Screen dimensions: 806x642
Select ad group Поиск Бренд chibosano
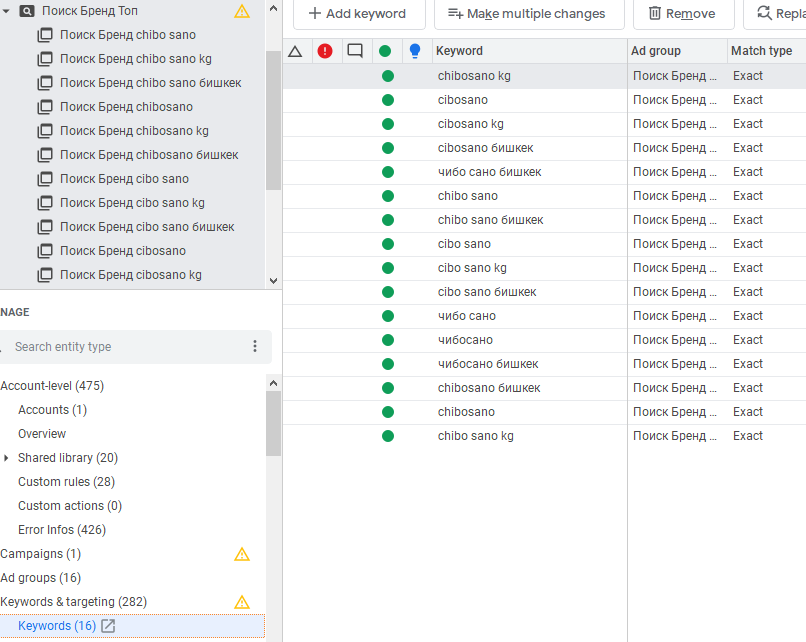click(126, 107)
